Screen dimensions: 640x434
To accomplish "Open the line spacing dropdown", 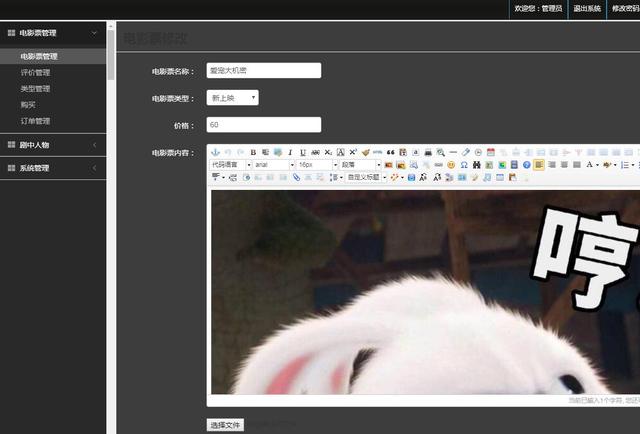I will 337,177.
